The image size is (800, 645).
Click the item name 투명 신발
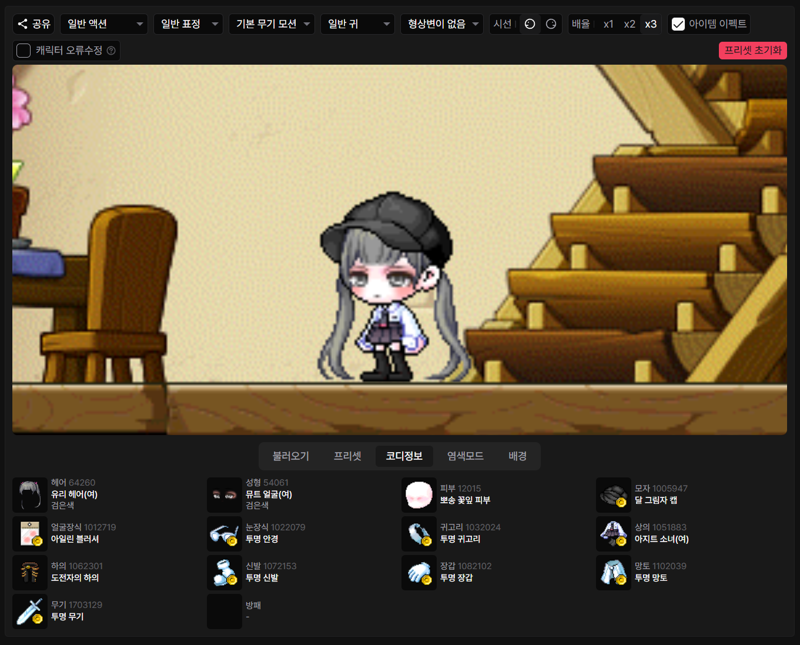pos(262,578)
